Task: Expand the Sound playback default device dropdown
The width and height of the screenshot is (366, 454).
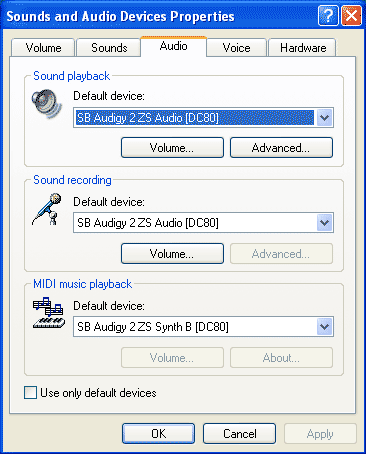Action: pyautogui.click(x=324, y=117)
